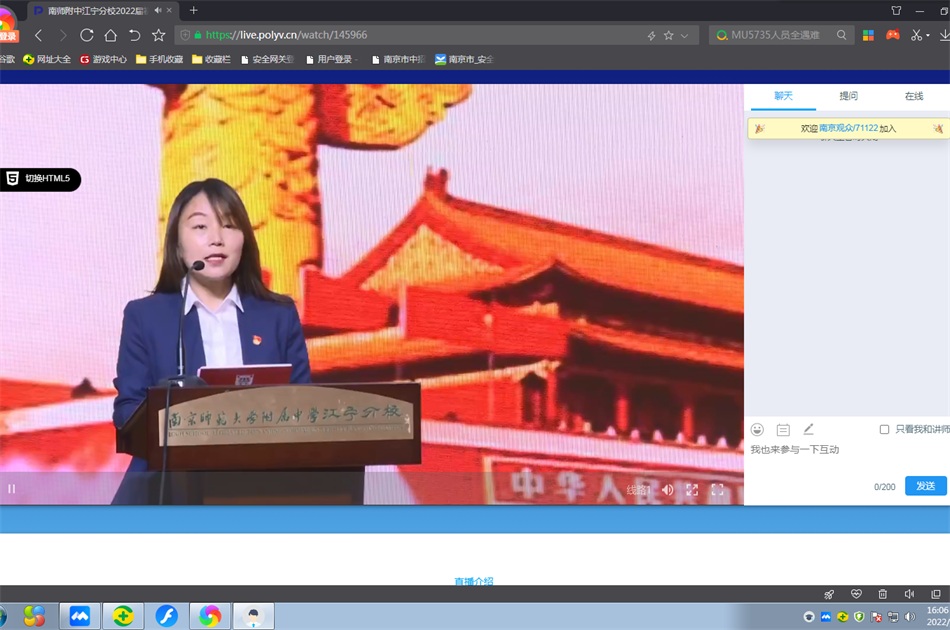The width and height of the screenshot is (950, 630).
Task: Open the 安全网关 bookmark
Action: coord(267,59)
